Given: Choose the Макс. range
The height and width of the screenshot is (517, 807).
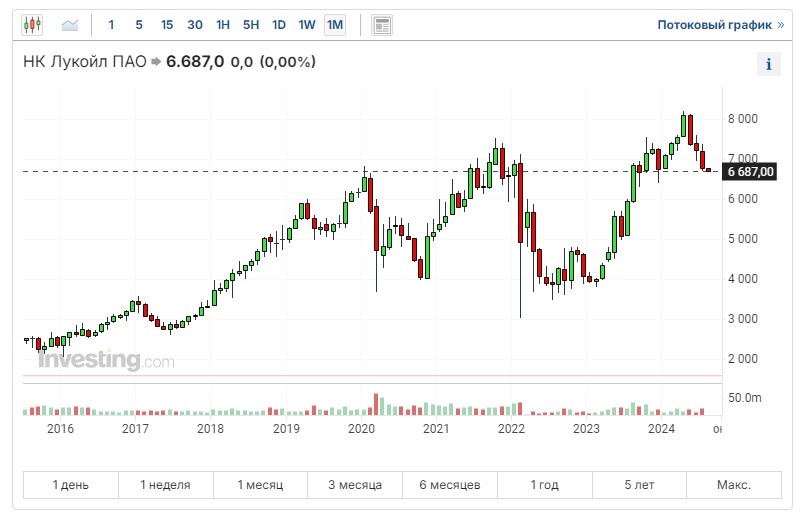Looking at the screenshot, I should [x=734, y=485].
